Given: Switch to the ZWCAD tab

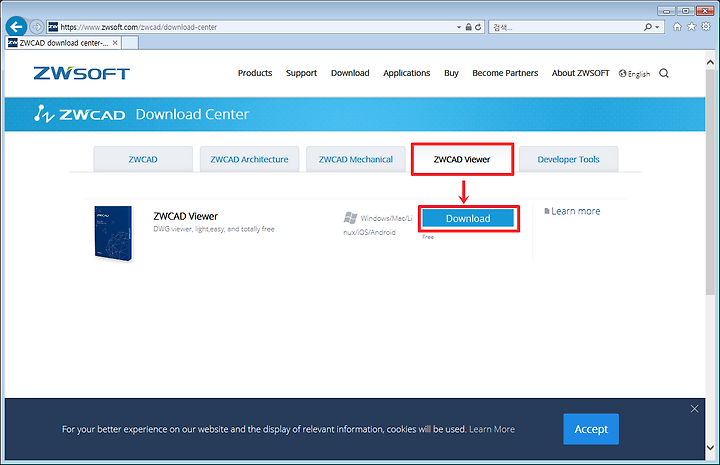Looking at the screenshot, I should pyautogui.click(x=143, y=159).
